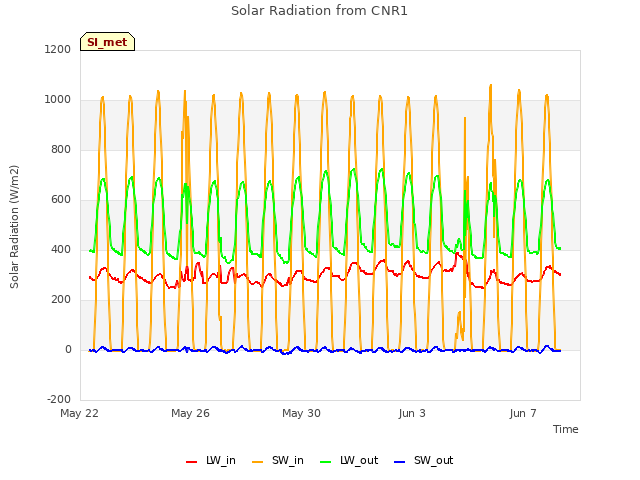
Task: Click the x-axis title Time
Action: click(x=566, y=429)
